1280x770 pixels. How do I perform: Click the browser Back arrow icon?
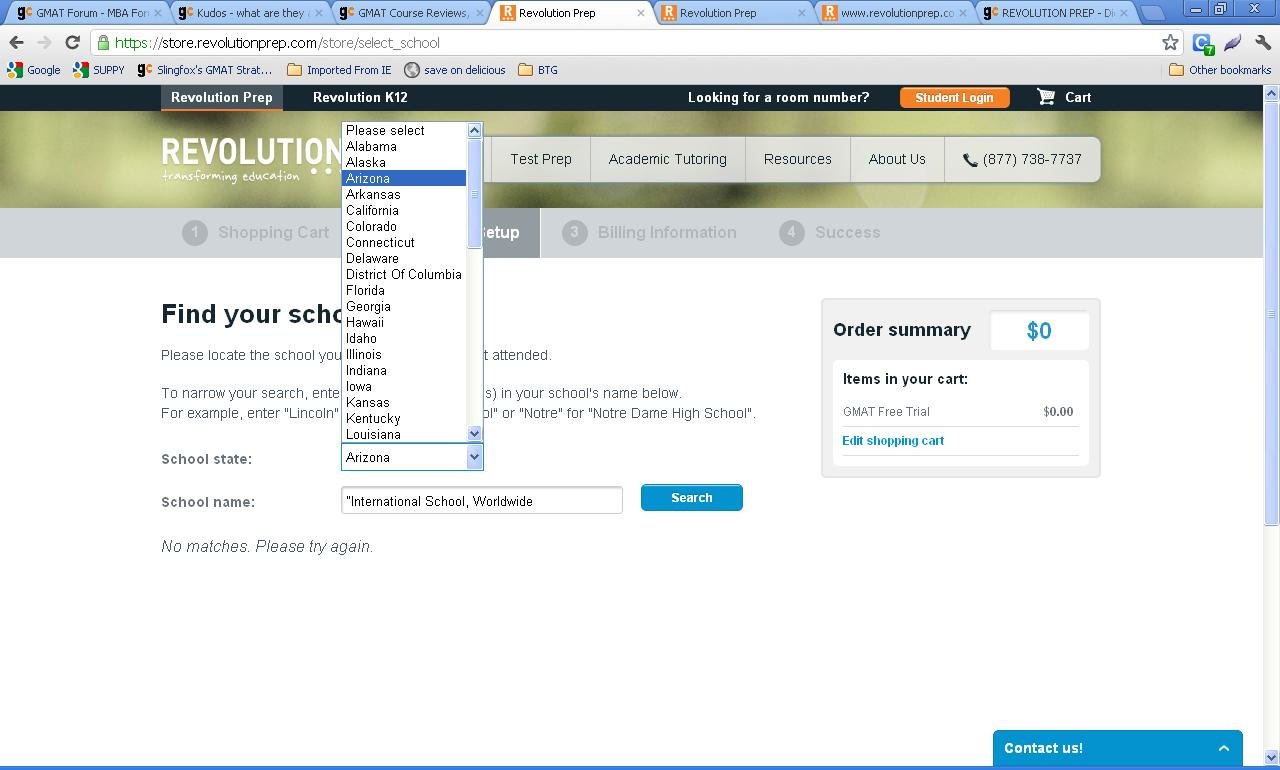[17, 43]
